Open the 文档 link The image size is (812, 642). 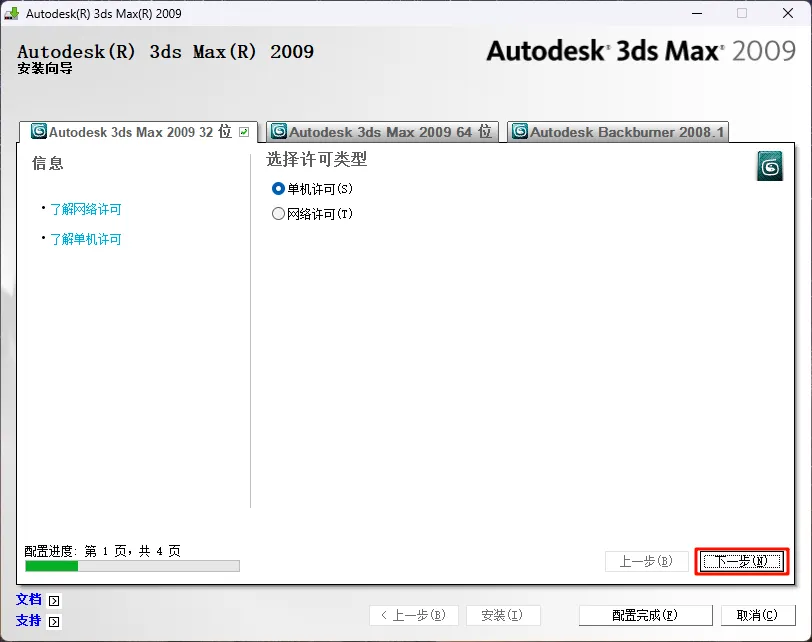(x=28, y=600)
